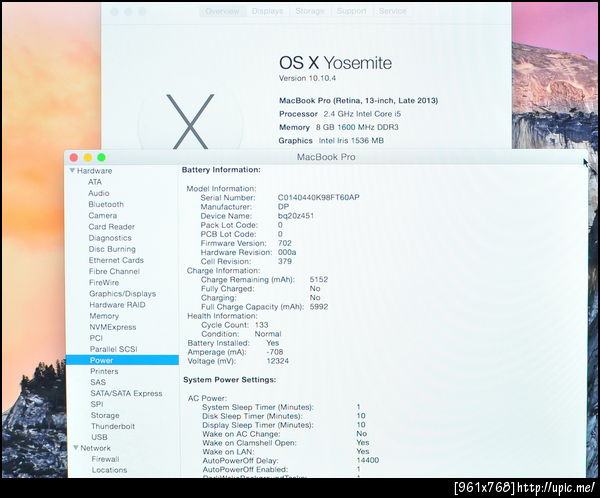
Task: Choose Card Reader in the sidebar
Action: tap(112, 227)
